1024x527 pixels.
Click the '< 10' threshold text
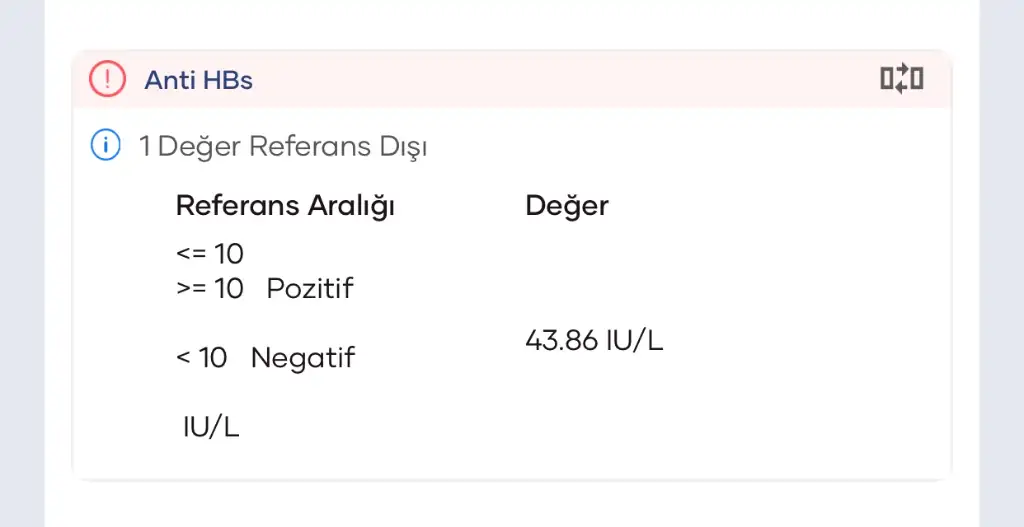pyautogui.click(x=202, y=357)
